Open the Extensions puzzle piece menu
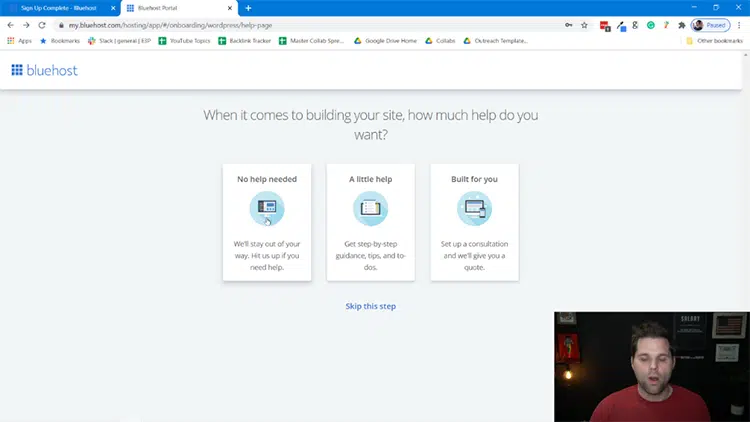This screenshot has width=750, height=422. 681,25
